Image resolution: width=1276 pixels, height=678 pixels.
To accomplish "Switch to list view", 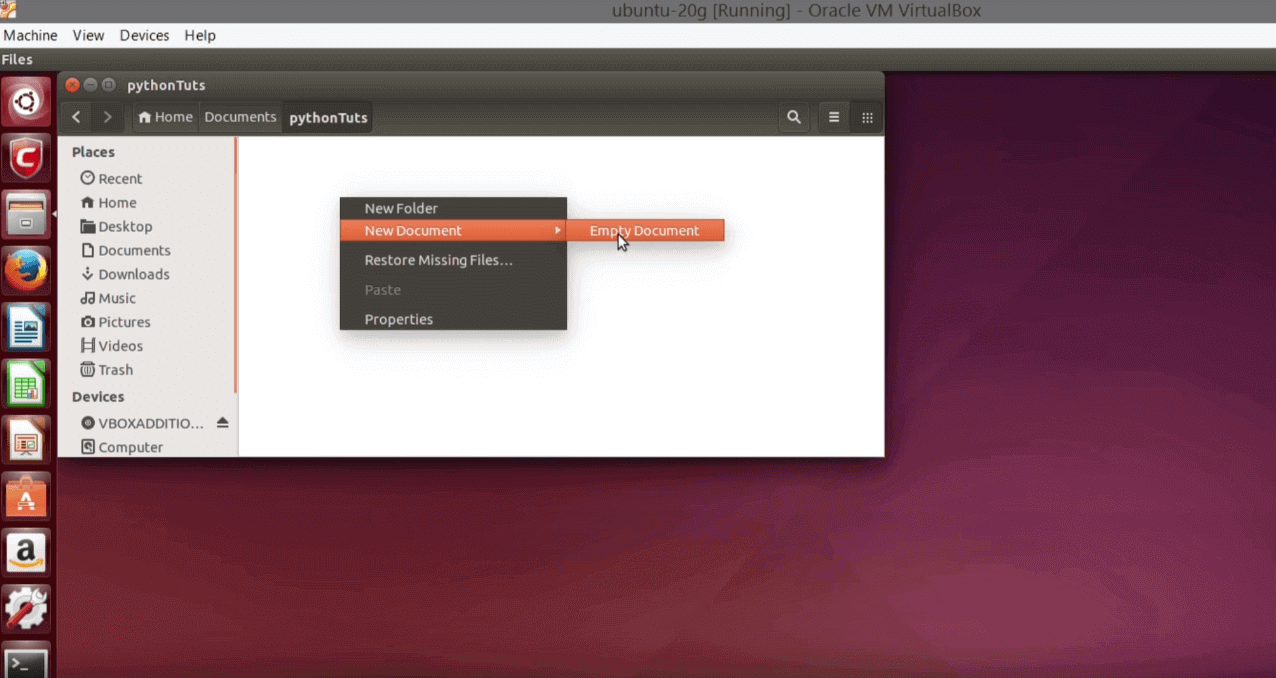I will (833, 117).
